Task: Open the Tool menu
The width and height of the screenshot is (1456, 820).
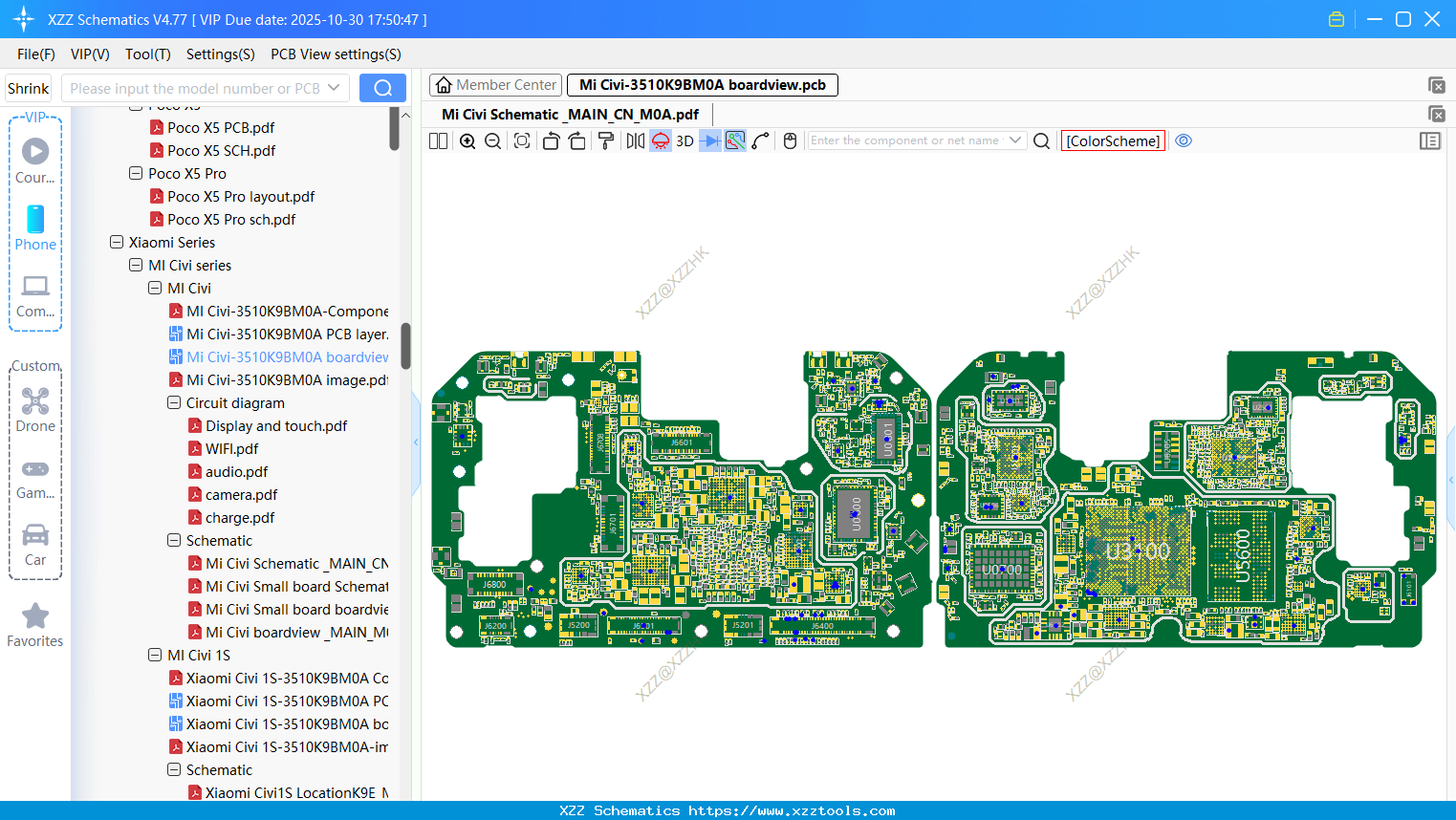Action: (x=147, y=54)
